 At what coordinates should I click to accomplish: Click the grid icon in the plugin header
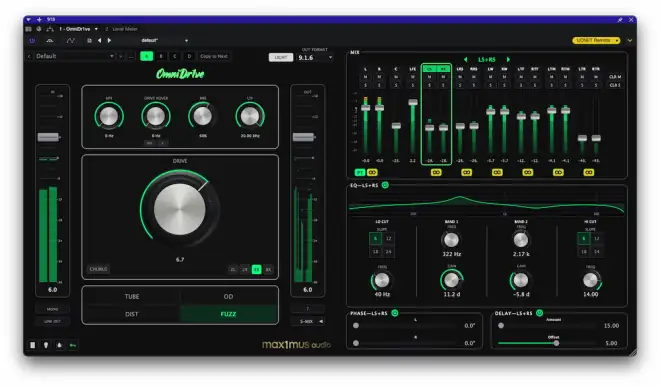[28, 29]
